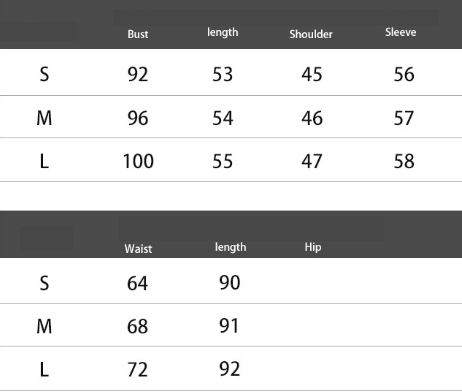The image size is (462, 392).
Task: Select bust value 92 for size S
Action: pos(138,74)
